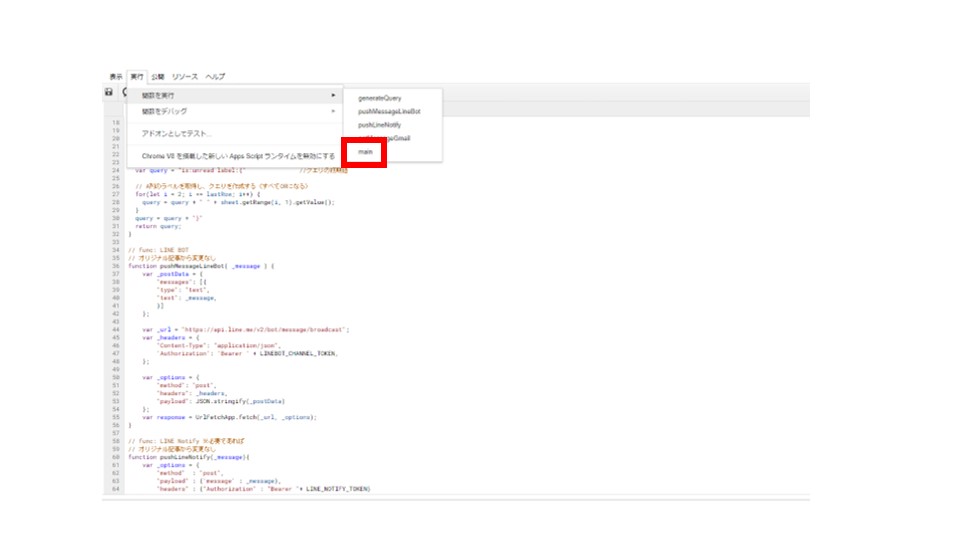
Task: Open the 公開 menu
Action: coord(157,77)
